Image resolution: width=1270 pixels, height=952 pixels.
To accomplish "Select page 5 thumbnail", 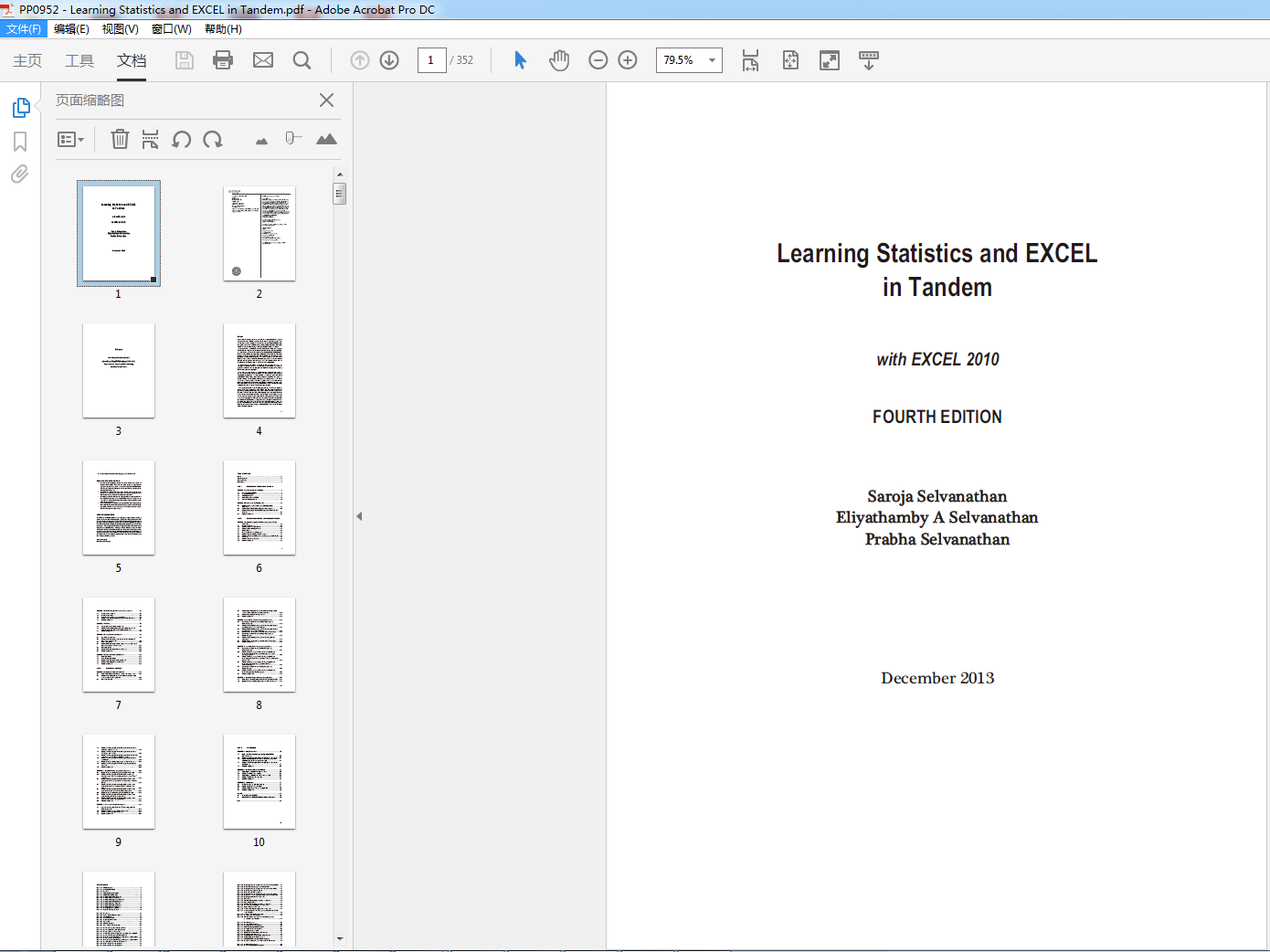I will tap(119, 508).
